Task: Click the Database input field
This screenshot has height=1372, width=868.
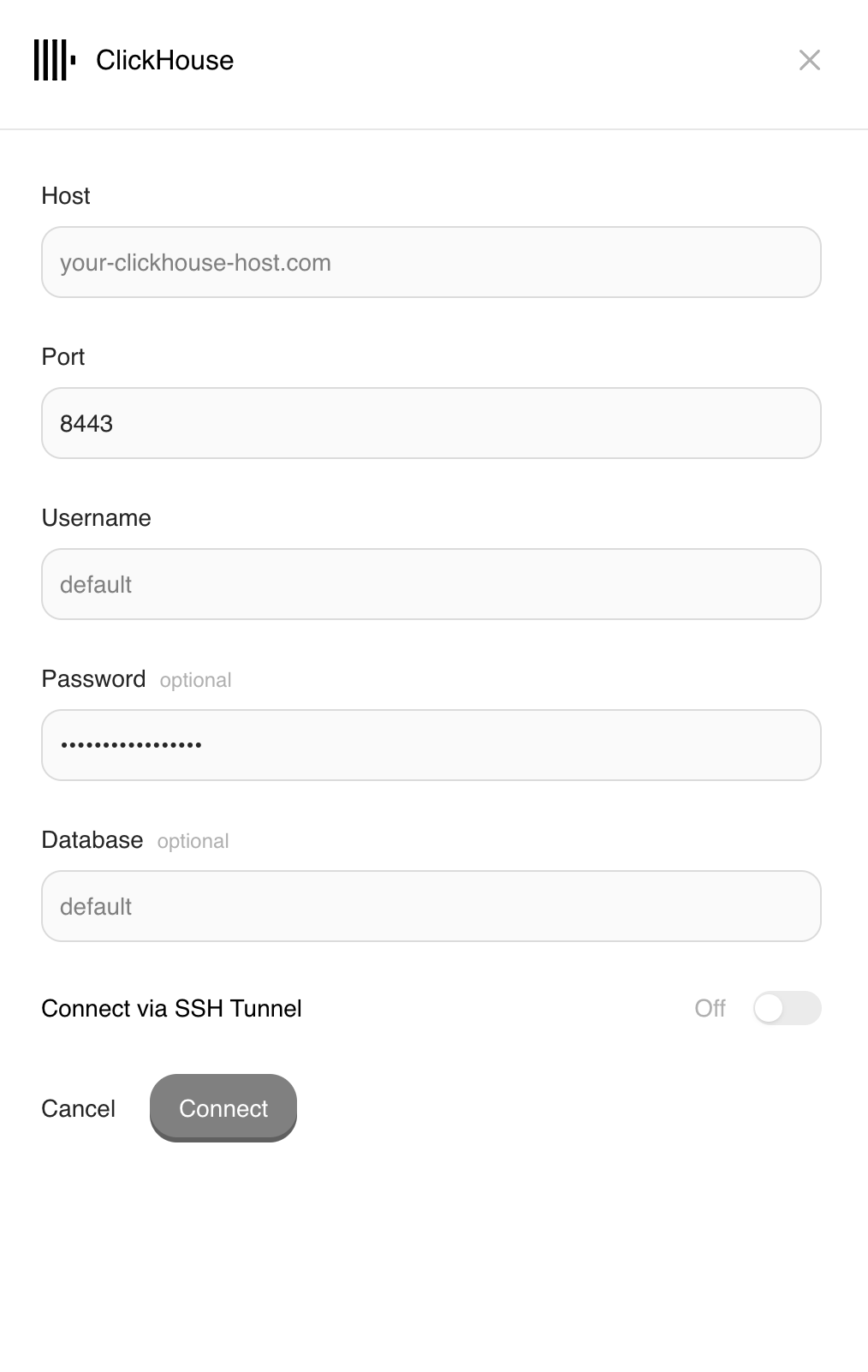Action: coord(431,906)
